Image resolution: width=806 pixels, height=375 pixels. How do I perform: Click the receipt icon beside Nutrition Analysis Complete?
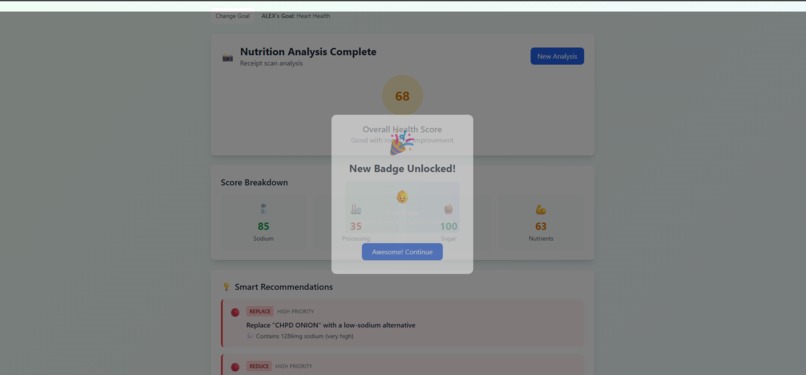(227, 58)
